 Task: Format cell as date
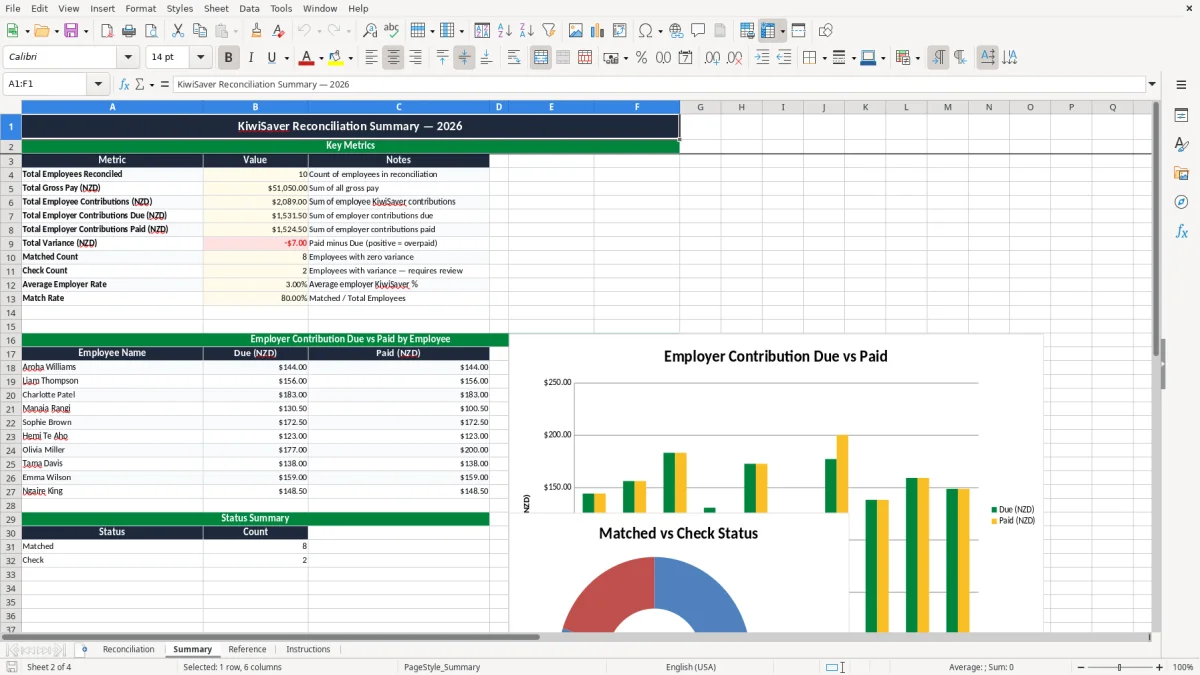pos(685,58)
